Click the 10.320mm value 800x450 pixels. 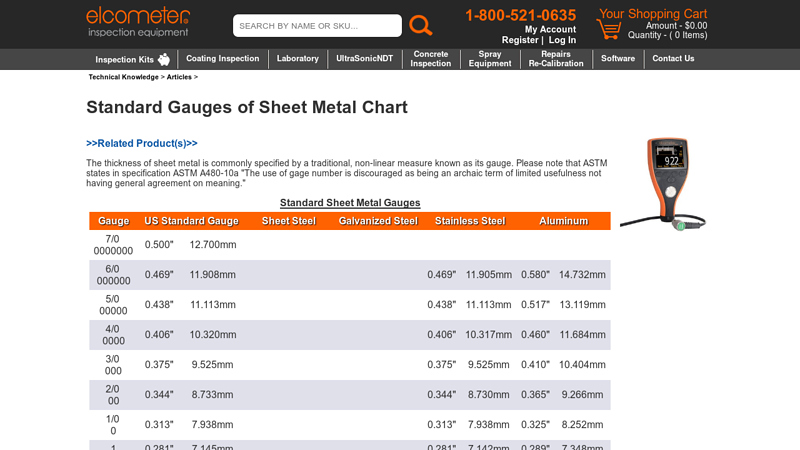coord(213,335)
